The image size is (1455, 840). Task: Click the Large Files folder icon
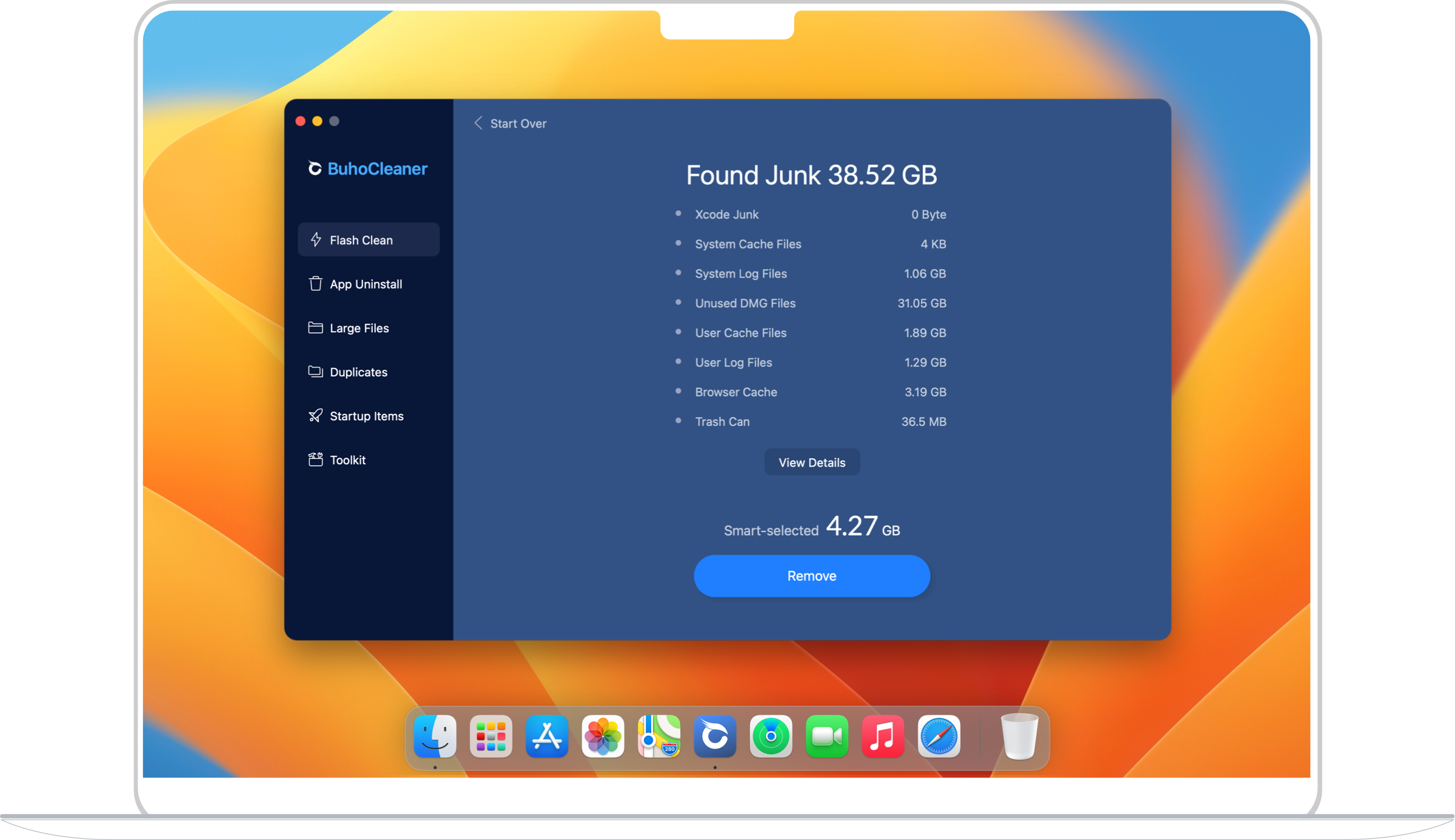(x=315, y=327)
